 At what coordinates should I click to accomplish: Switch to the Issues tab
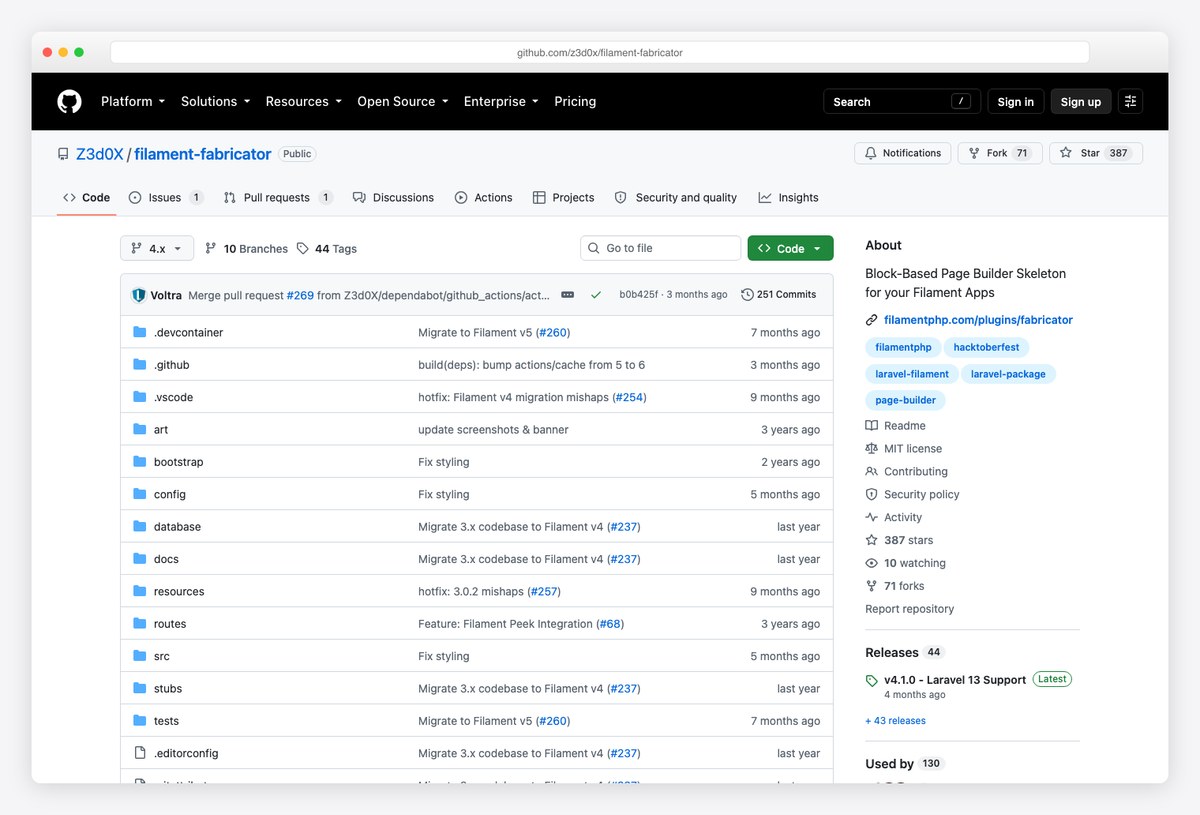[x=166, y=198]
